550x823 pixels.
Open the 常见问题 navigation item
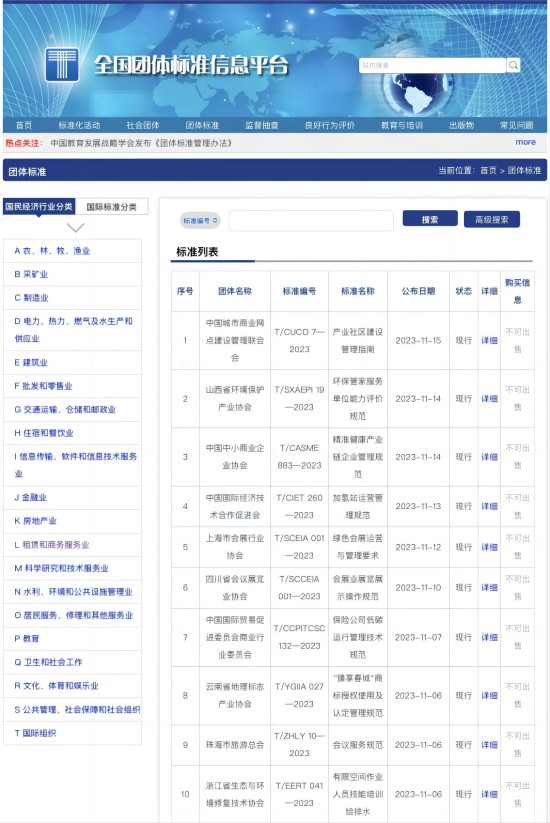tap(516, 125)
